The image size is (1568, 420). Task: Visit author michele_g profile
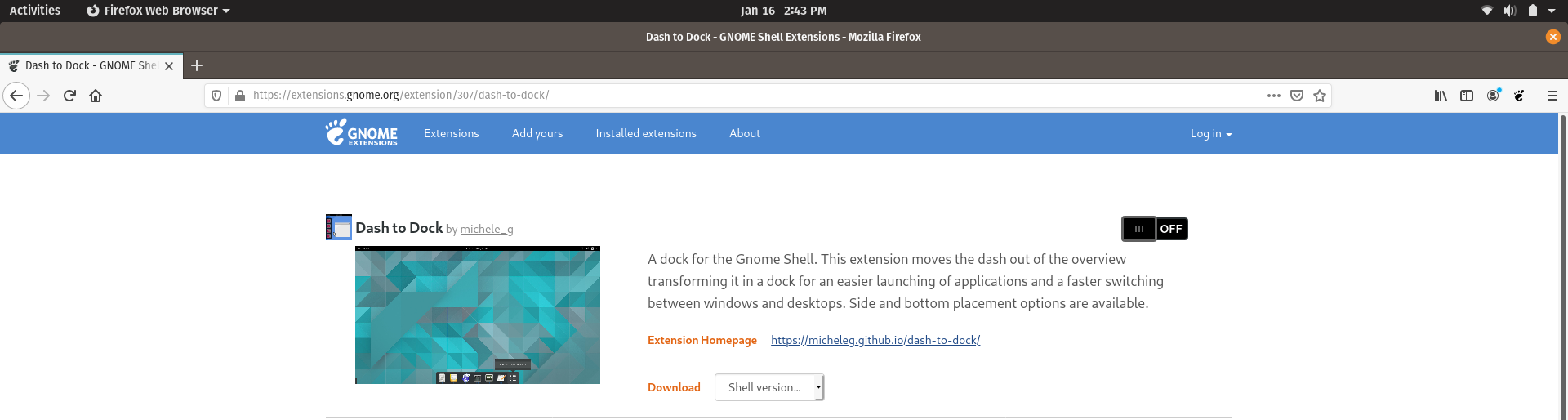tap(487, 230)
